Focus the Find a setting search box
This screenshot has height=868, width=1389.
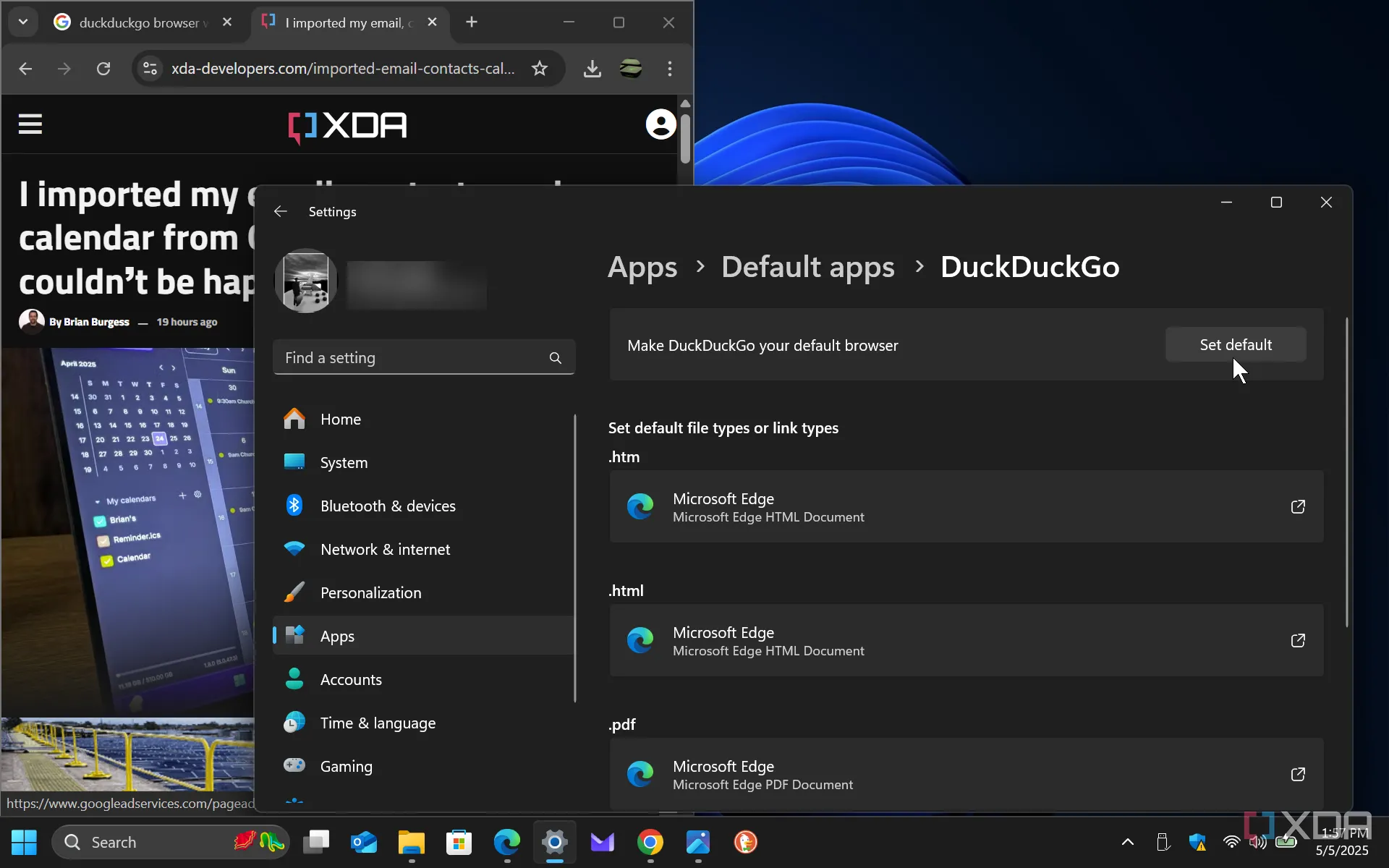click(x=424, y=357)
